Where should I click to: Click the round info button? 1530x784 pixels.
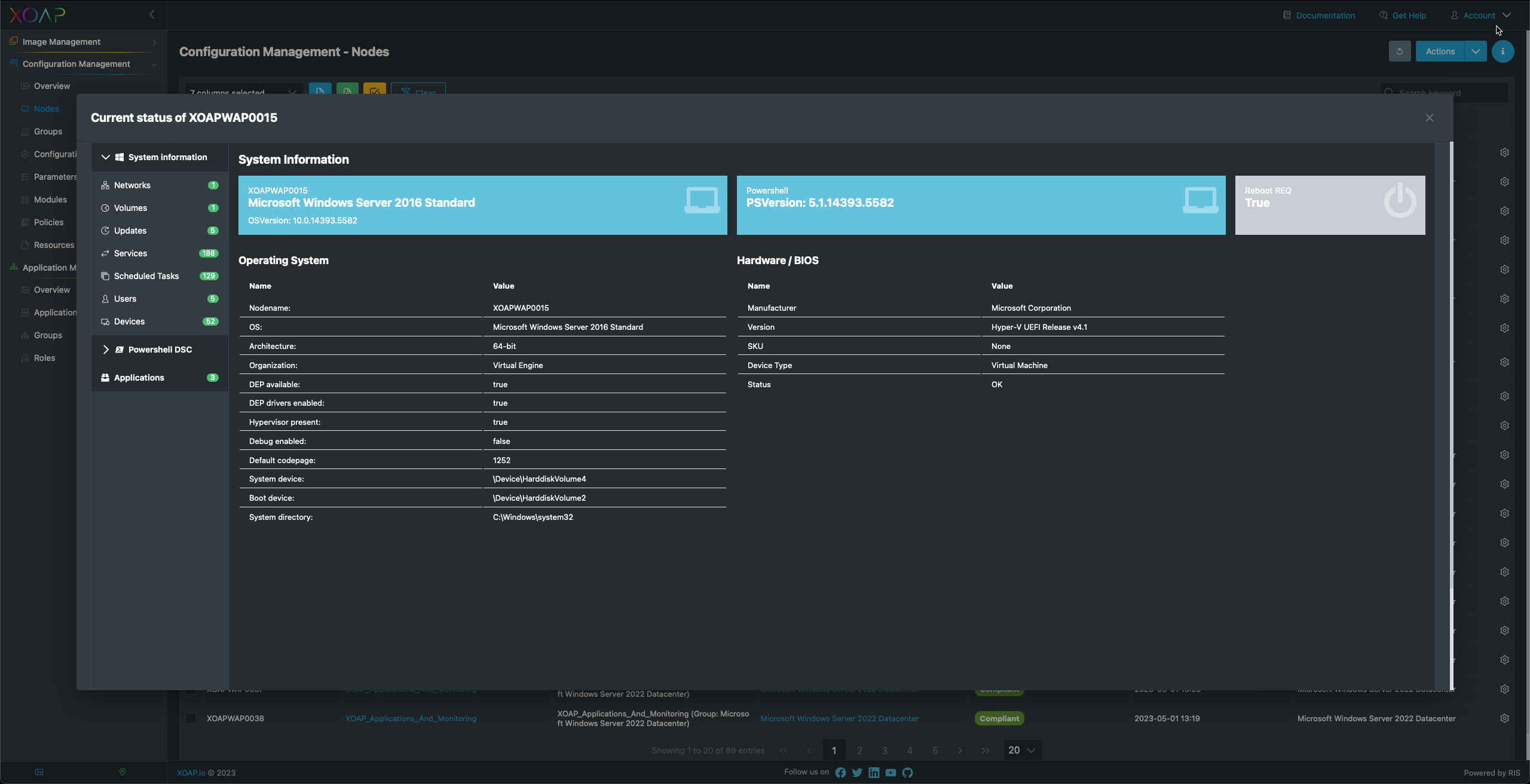[x=1503, y=51]
